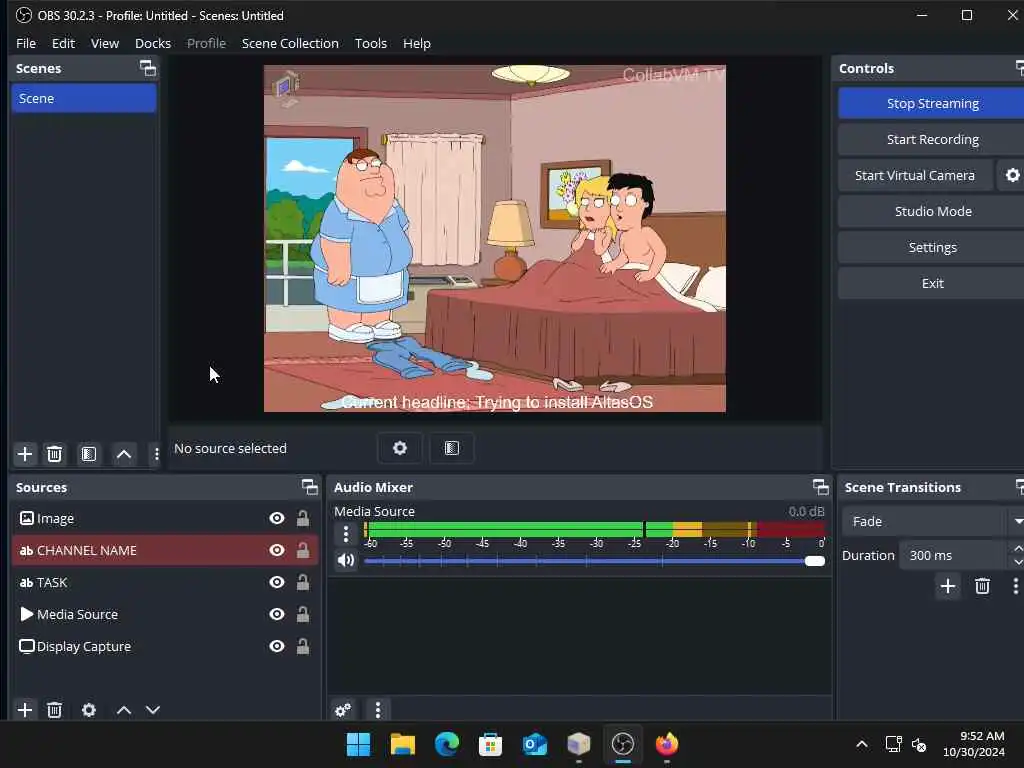Open File Explorer from taskbar
Viewport: 1024px width, 768px height.
click(402, 744)
